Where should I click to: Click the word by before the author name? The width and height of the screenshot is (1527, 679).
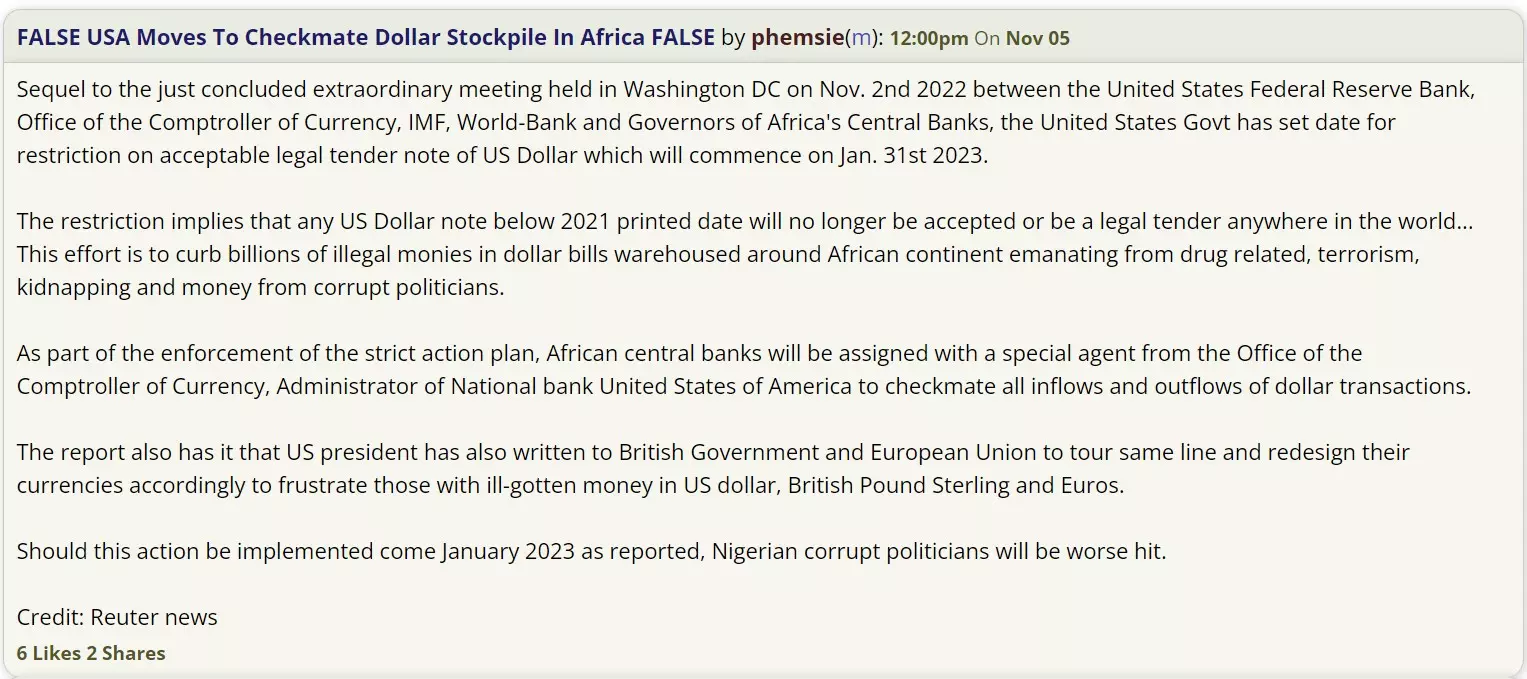coord(733,37)
